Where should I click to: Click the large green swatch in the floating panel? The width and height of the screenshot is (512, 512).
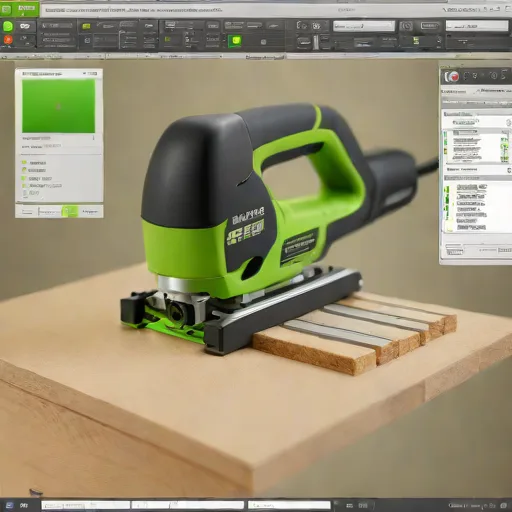point(58,106)
